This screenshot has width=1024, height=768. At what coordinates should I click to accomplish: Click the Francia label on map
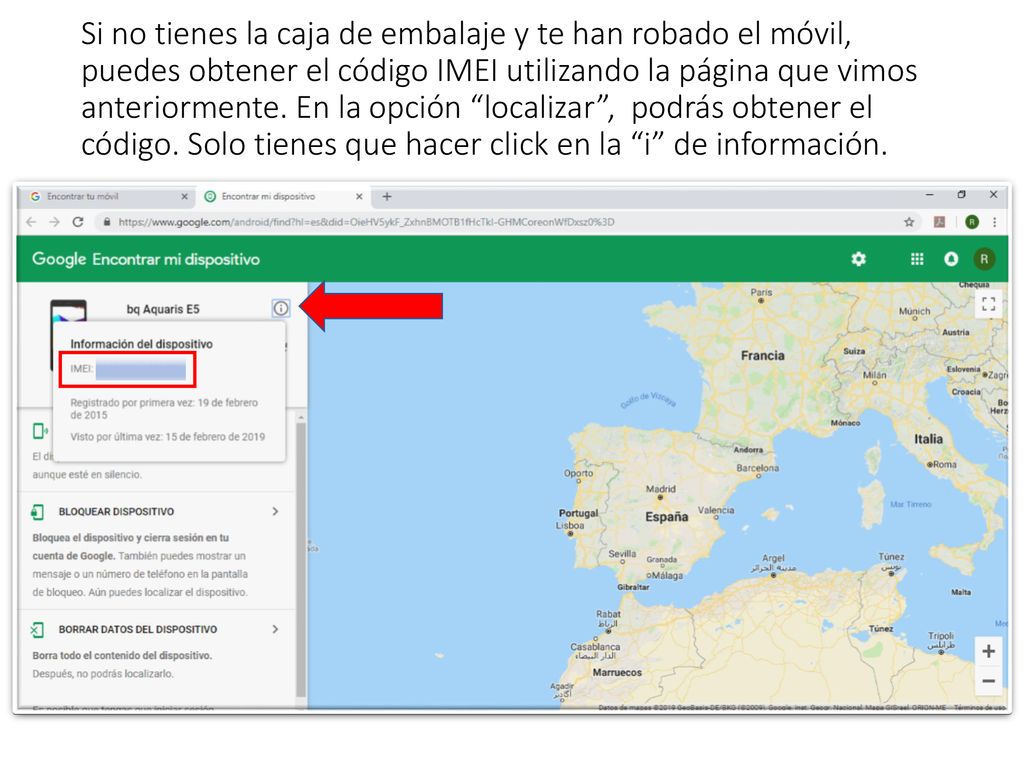[x=763, y=355]
